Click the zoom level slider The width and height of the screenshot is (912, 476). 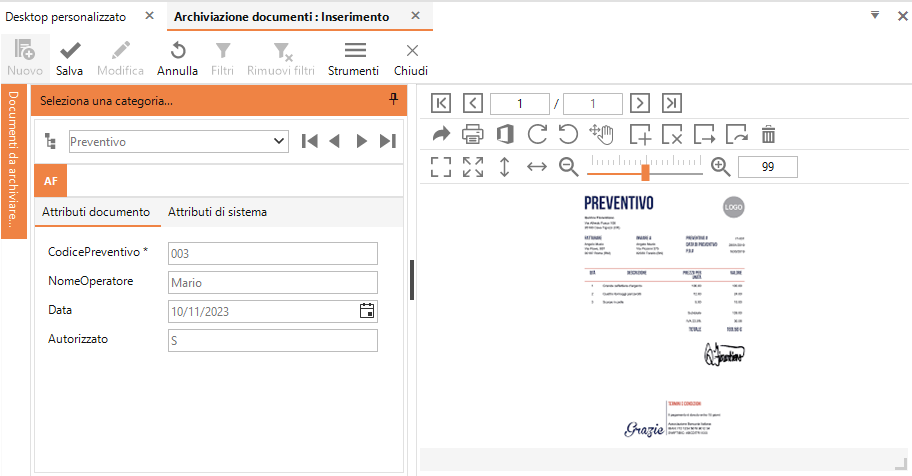tap(645, 171)
